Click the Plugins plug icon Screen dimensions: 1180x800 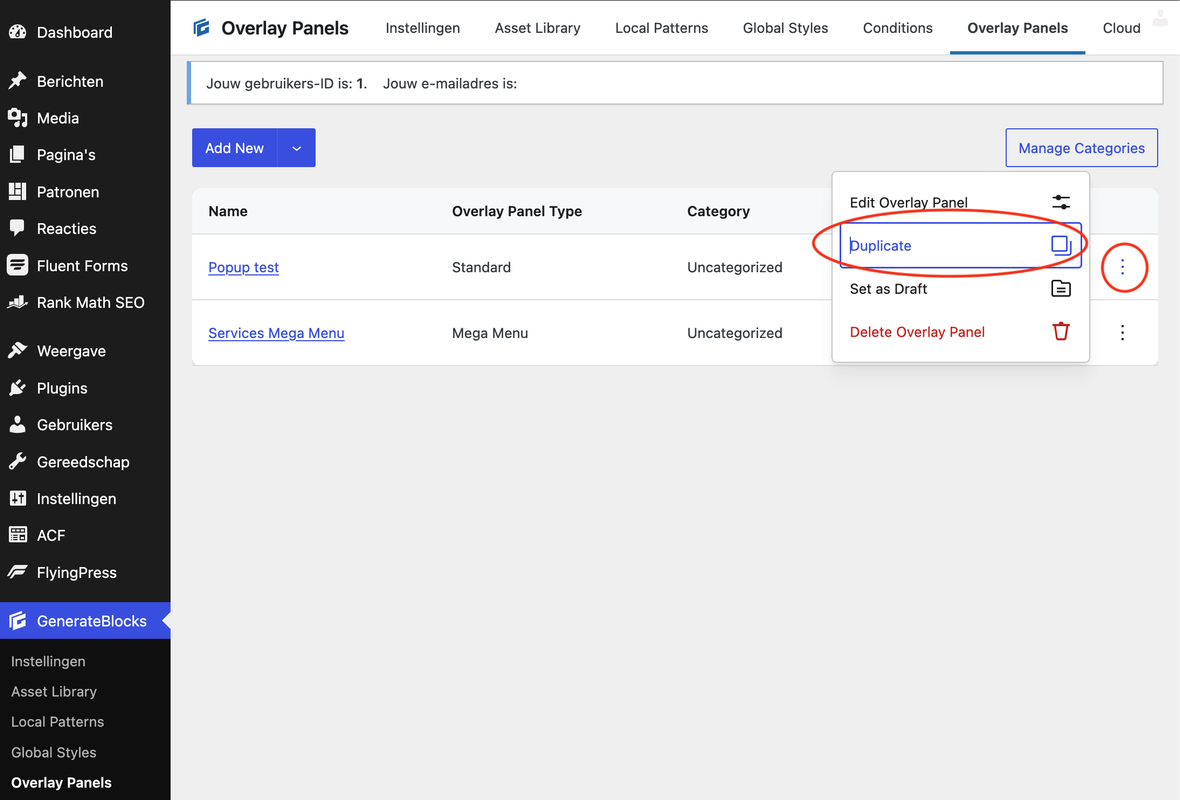17,388
